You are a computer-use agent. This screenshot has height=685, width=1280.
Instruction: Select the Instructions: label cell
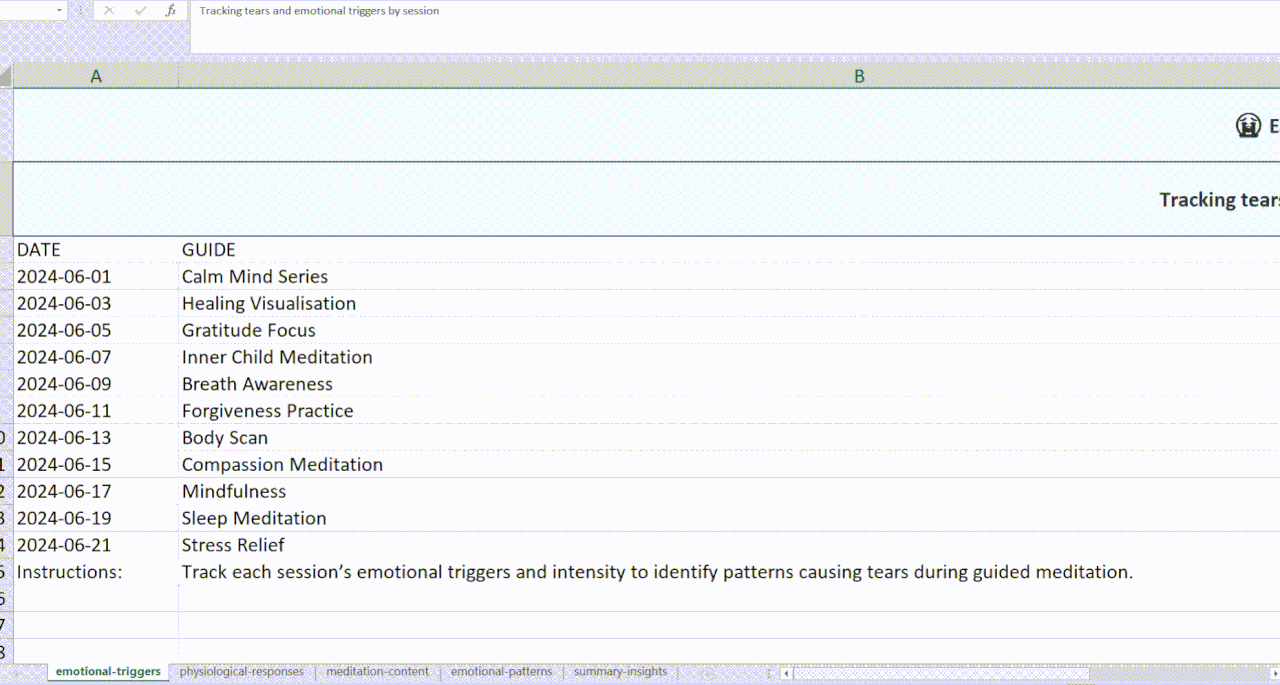[x=96, y=572]
